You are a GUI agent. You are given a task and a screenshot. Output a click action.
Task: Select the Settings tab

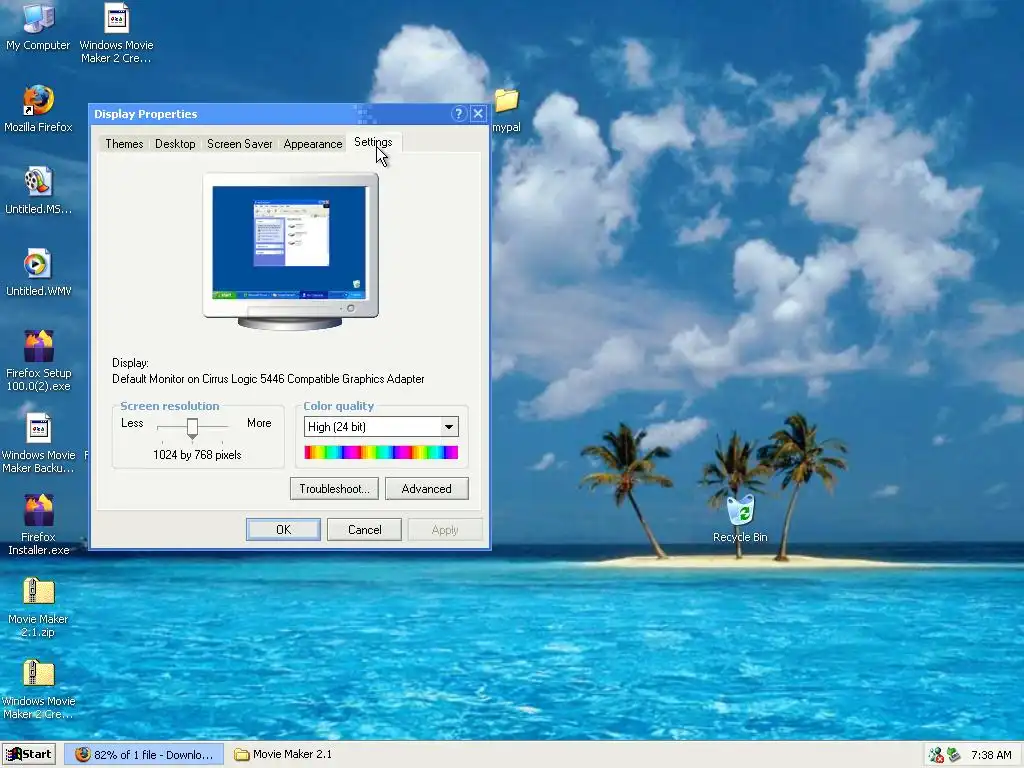[373, 142]
